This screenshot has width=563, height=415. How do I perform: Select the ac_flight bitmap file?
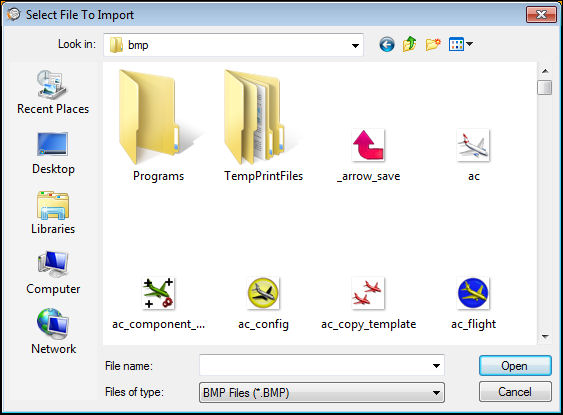[473, 304]
